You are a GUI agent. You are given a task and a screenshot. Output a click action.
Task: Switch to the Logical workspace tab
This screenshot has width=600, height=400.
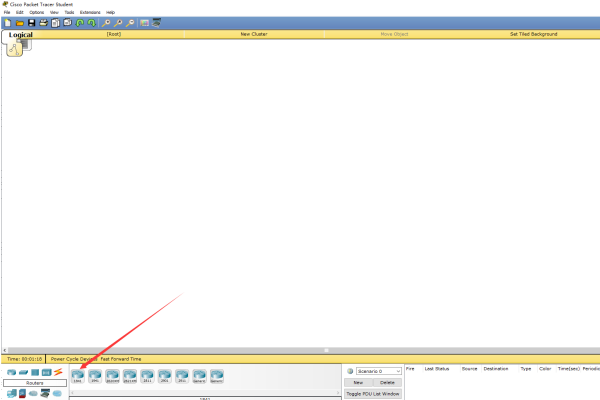click(x=21, y=35)
